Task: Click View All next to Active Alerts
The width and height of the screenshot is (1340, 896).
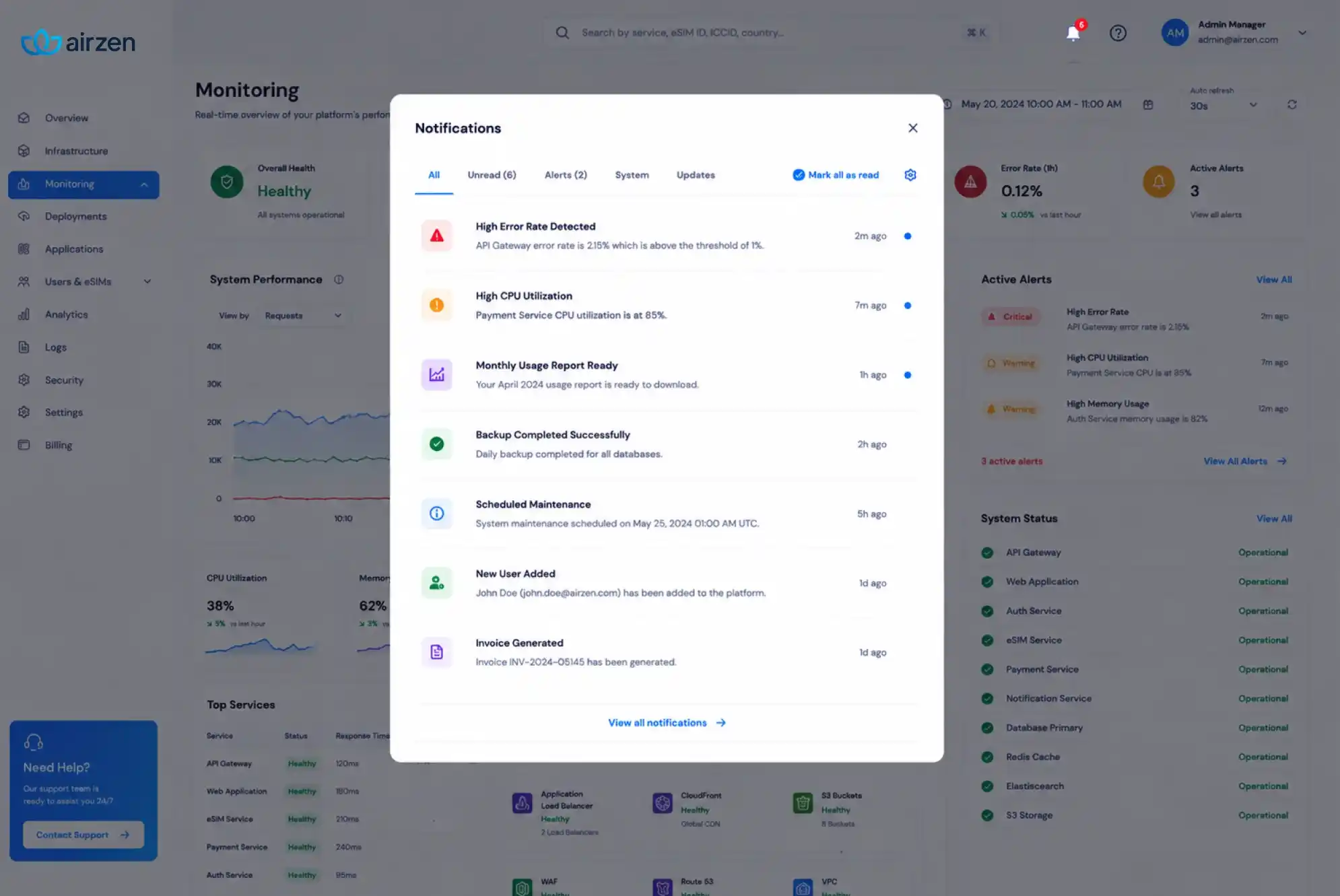Action: coord(1274,279)
